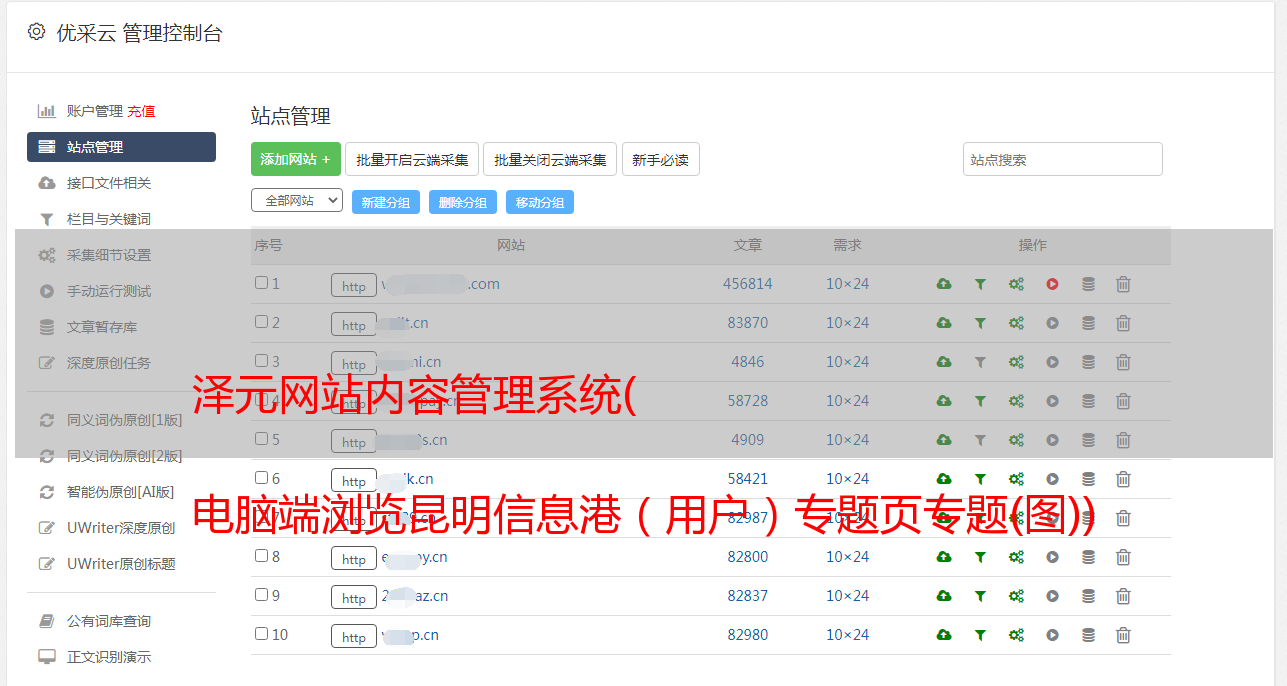Screen dimensions: 1287x686
Task: Click trash icon in row 8
Action: click(x=1123, y=557)
